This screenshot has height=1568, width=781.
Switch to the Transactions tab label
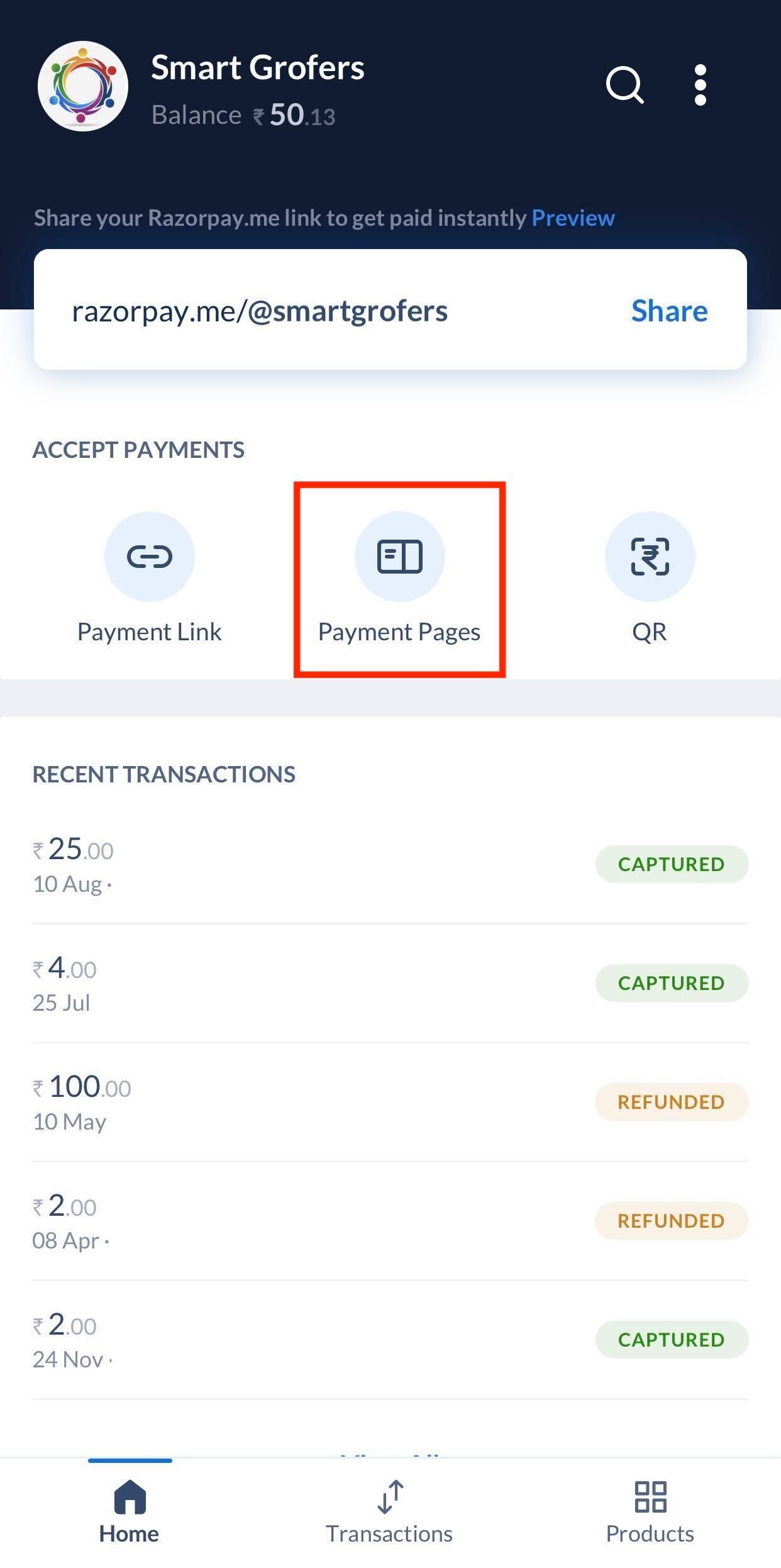[x=389, y=1534]
